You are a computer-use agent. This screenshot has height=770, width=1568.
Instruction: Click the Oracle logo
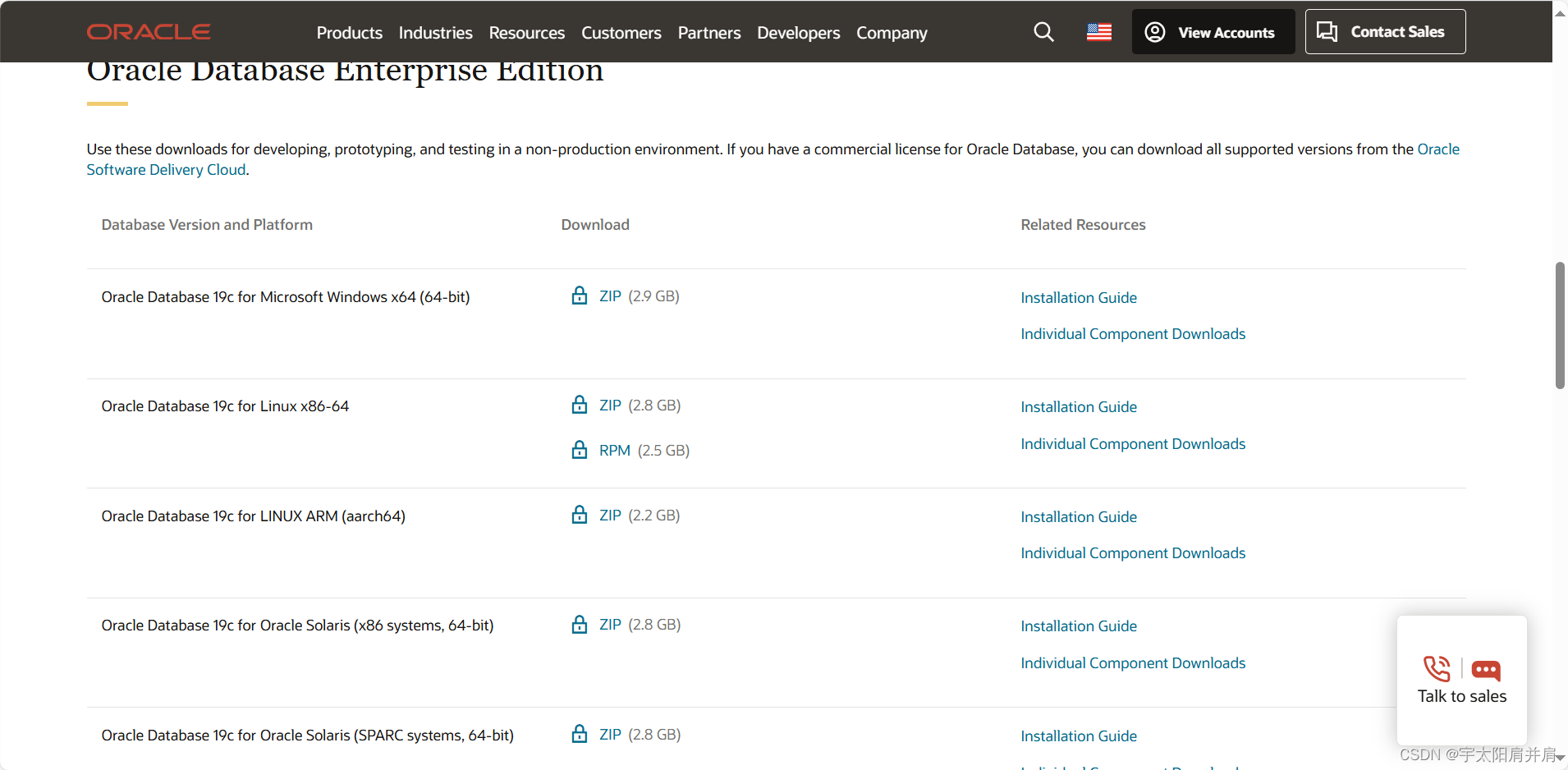[149, 32]
